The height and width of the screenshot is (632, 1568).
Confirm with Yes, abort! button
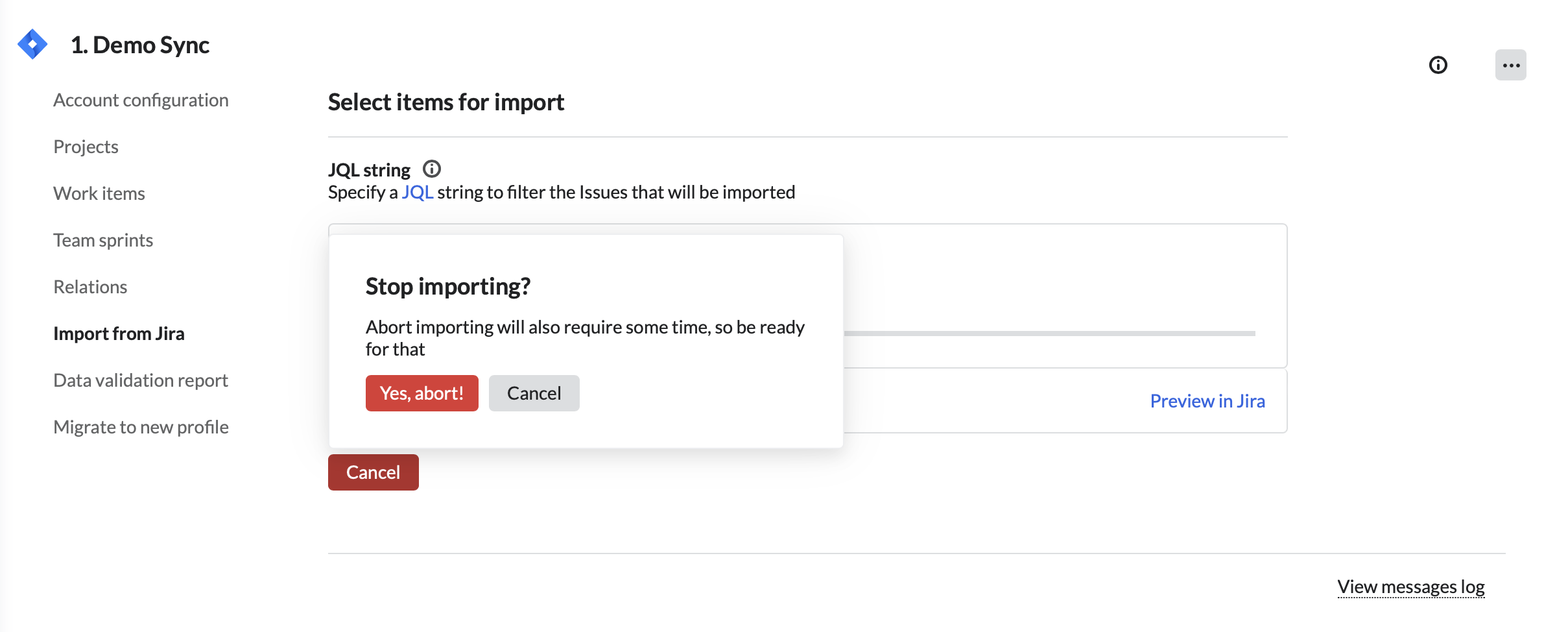422,393
